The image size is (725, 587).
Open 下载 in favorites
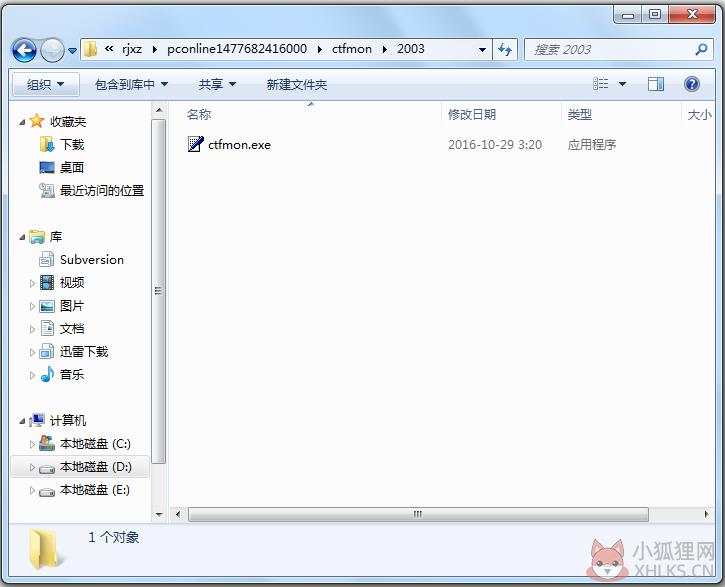[x=72, y=145]
